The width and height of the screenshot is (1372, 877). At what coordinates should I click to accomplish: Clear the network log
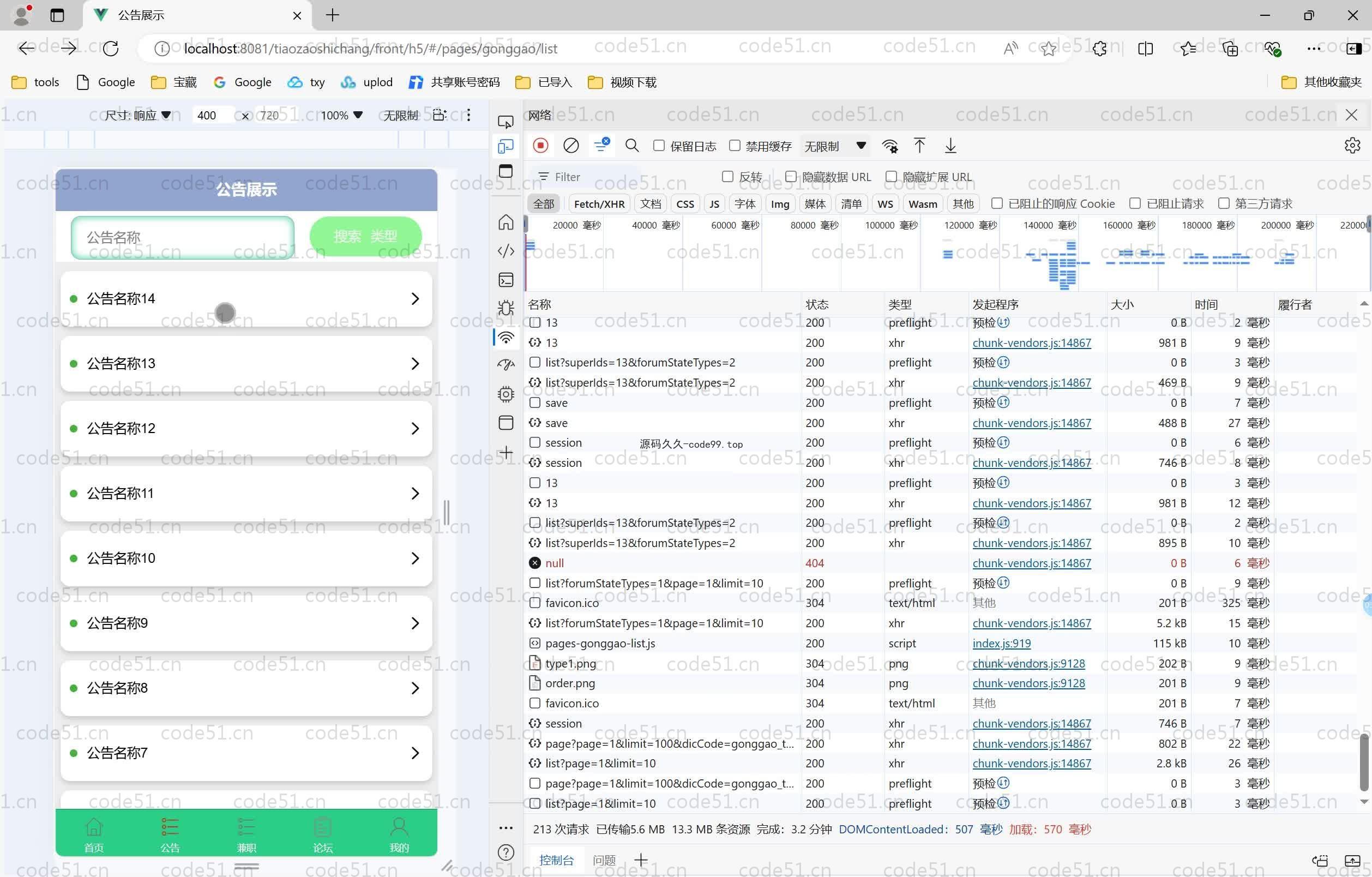point(571,146)
